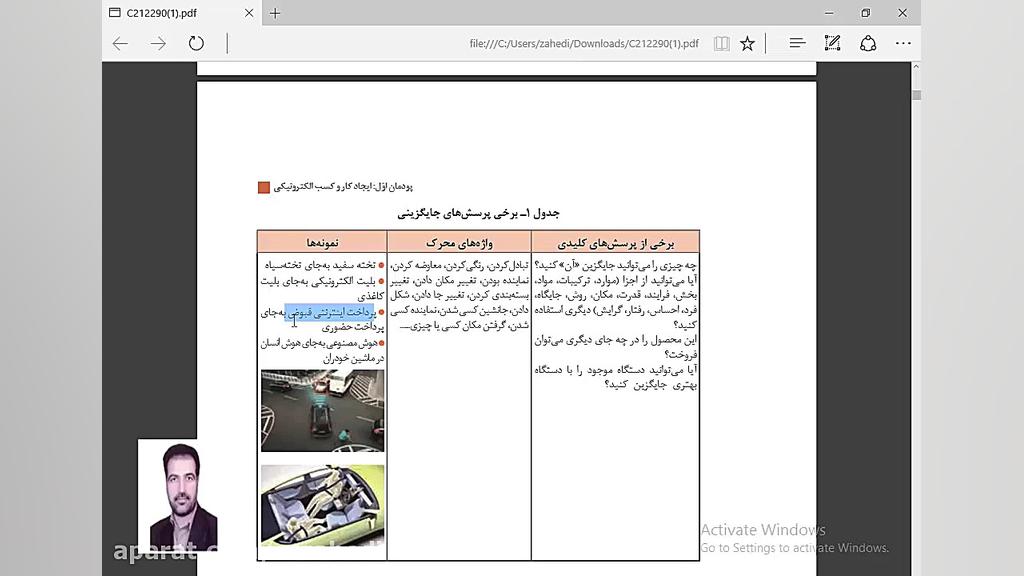The image size is (1024, 576).
Task: Select the highlighted blue phrase in the table
Action: click(328, 311)
